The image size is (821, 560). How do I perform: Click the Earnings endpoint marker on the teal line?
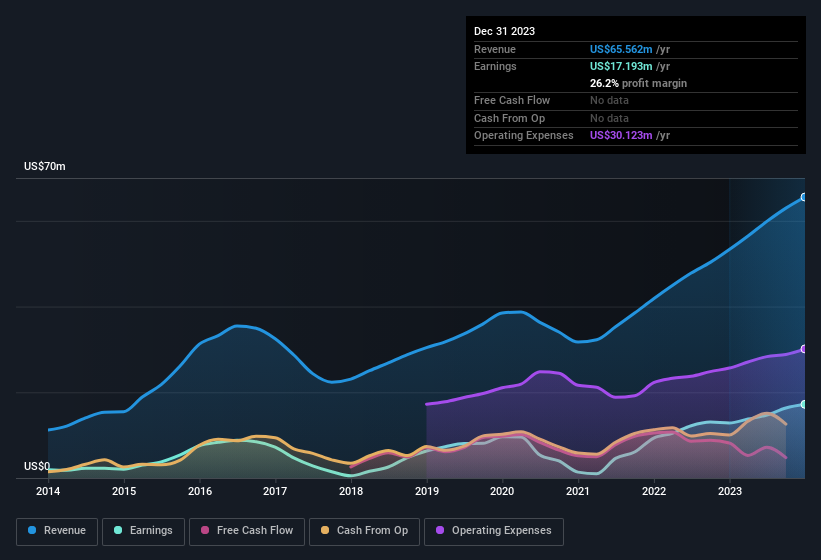[x=804, y=404]
